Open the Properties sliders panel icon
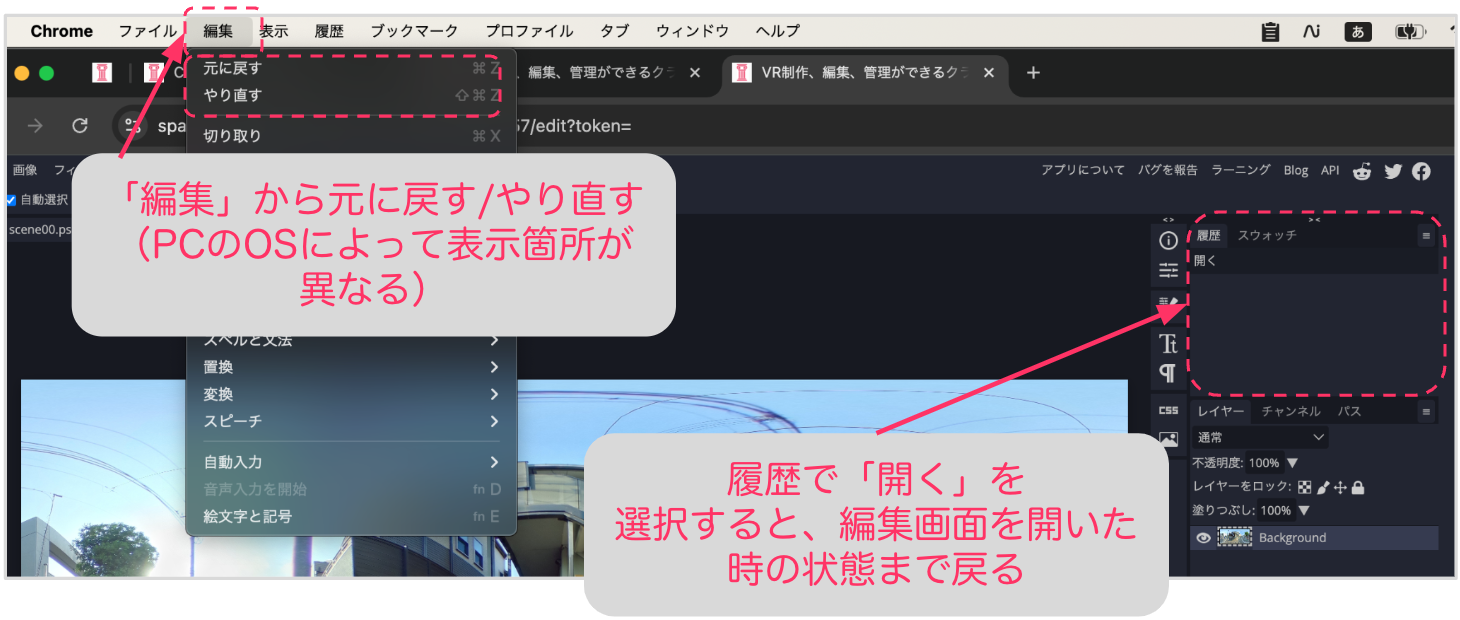This screenshot has width=1460, height=620. [x=1167, y=270]
